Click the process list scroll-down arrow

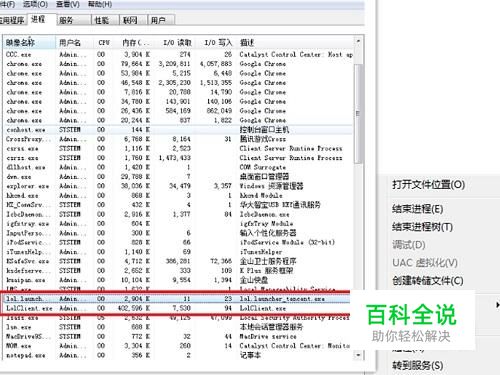point(358,355)
